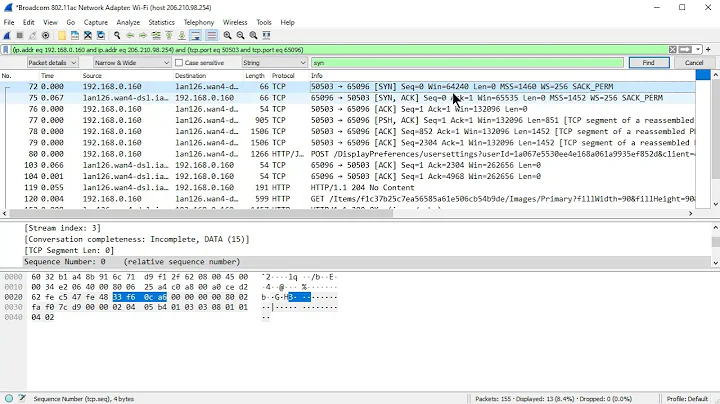Open the Wireless menu
The width and height of the screenshot is (720, 404).
click(235, 22)
